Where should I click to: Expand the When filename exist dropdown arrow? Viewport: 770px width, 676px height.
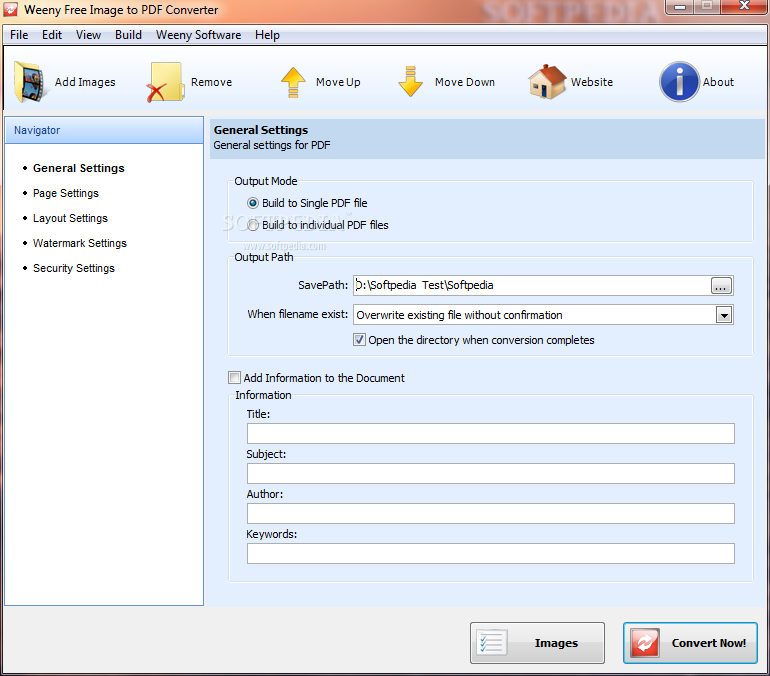(724, 315)
